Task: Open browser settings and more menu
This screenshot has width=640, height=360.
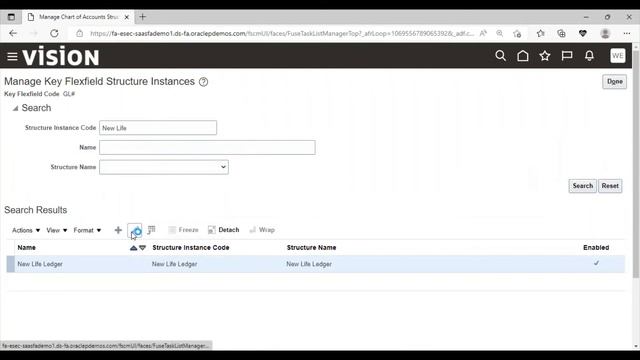Action: click(627, 33)
